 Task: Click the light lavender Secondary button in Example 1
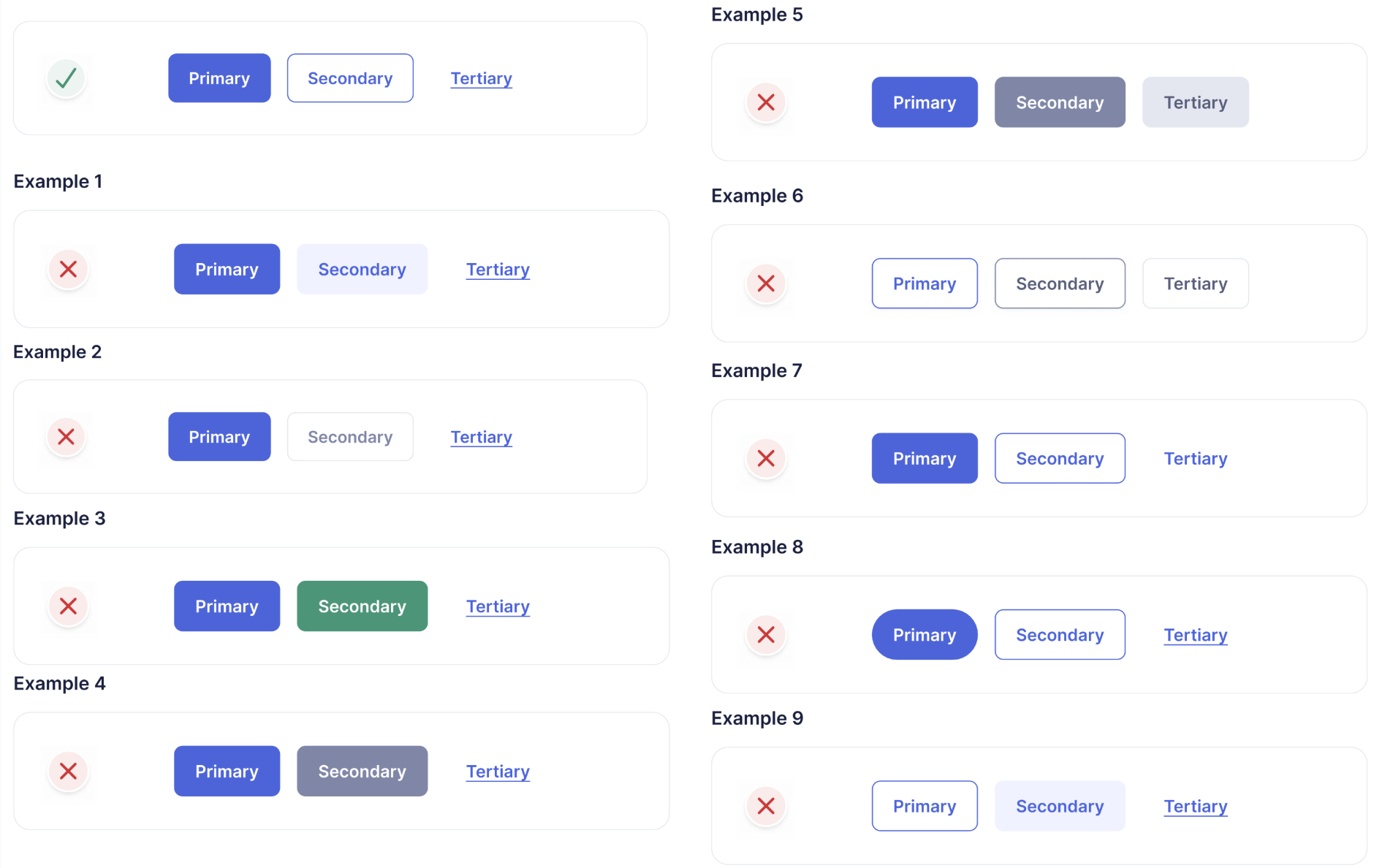[362, 270]
